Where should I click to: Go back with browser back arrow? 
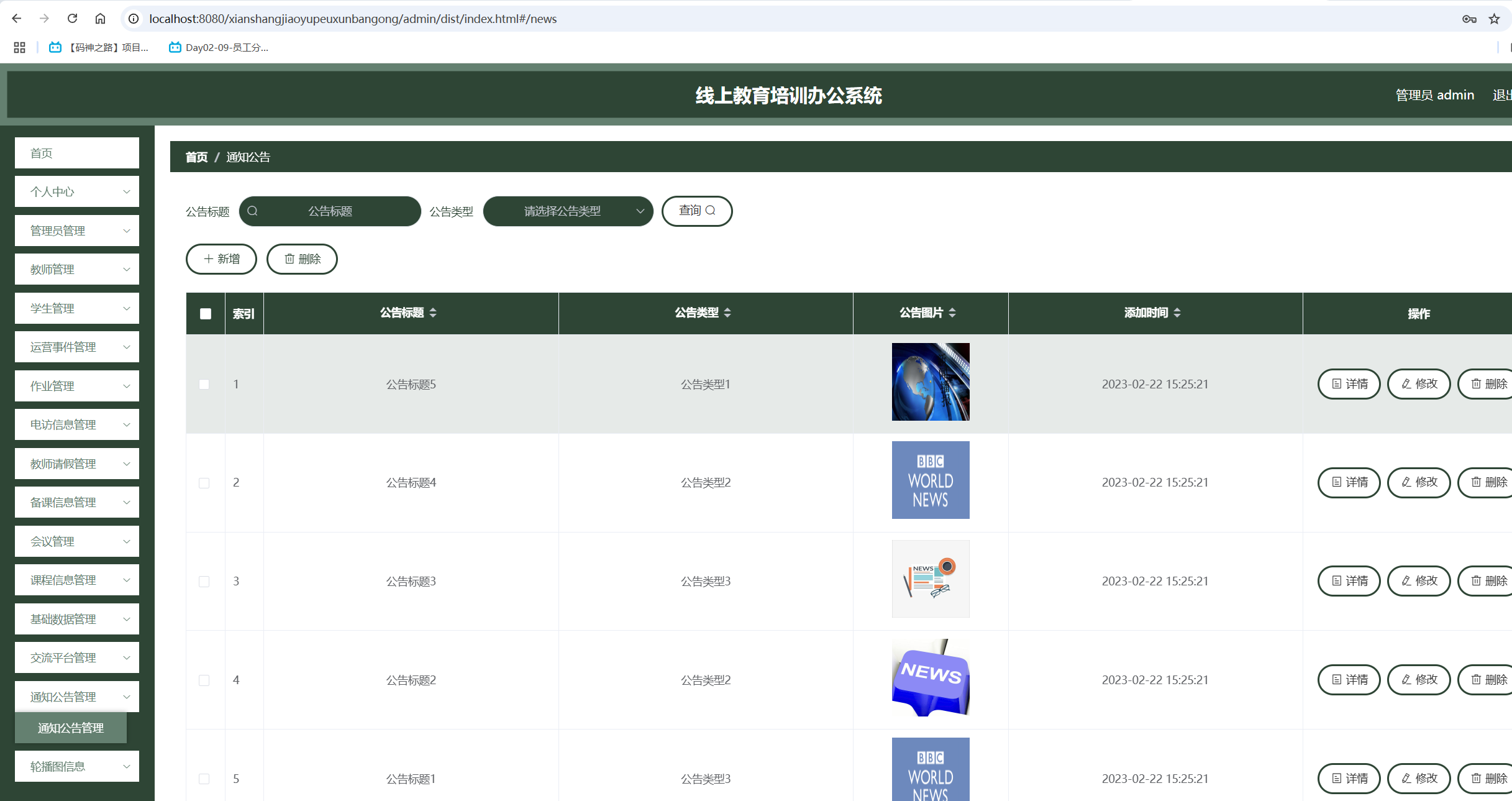click(17, 19)
